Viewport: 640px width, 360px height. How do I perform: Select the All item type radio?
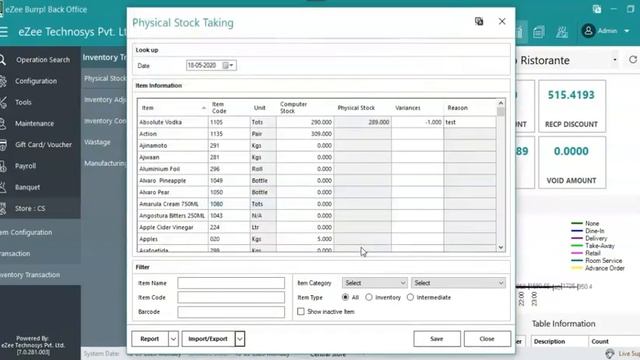pyautogui.click(x=345, y=298)
